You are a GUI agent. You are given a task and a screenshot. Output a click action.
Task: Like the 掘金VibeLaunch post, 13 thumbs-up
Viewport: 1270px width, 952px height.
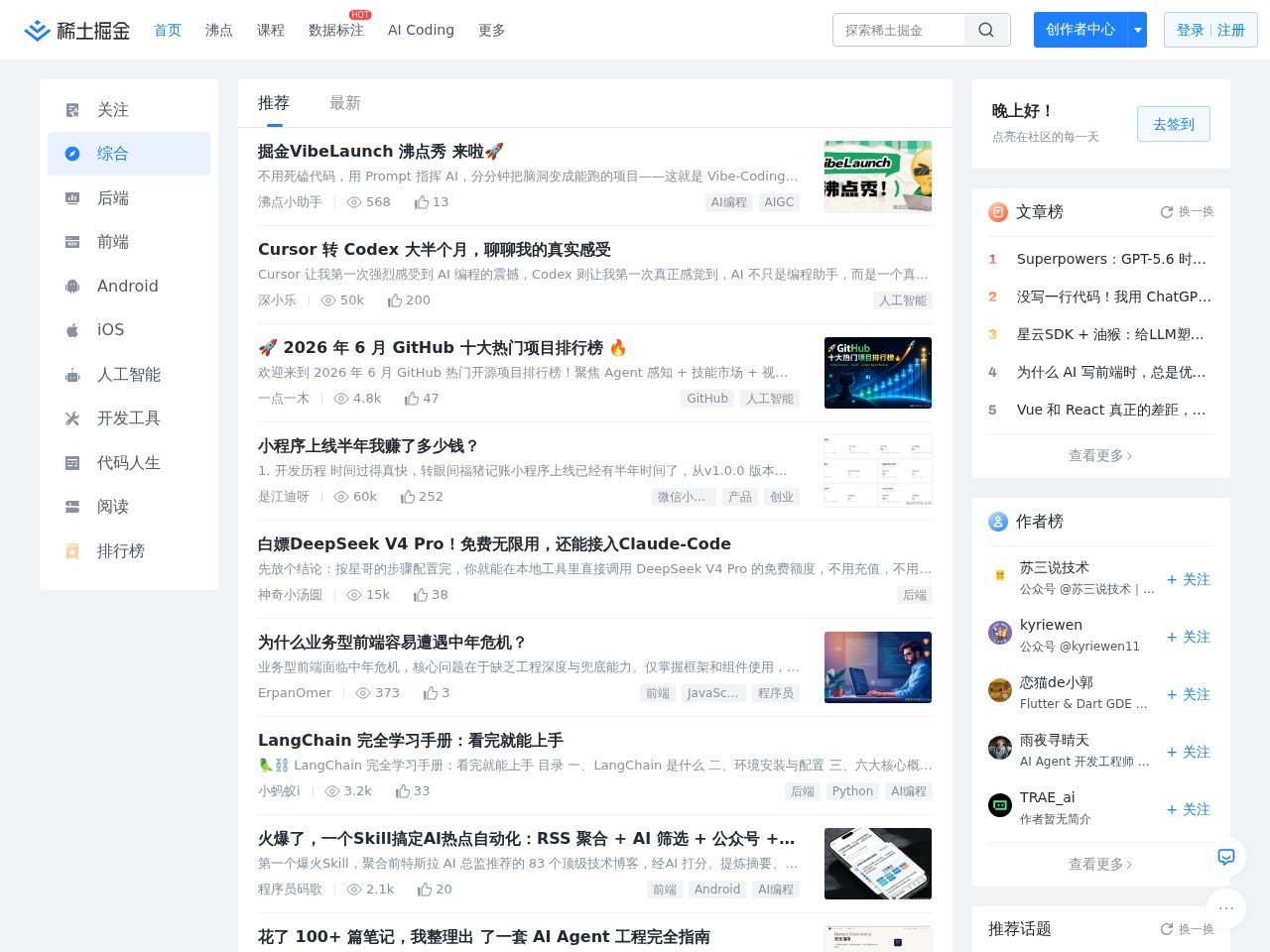pos(432,202)
